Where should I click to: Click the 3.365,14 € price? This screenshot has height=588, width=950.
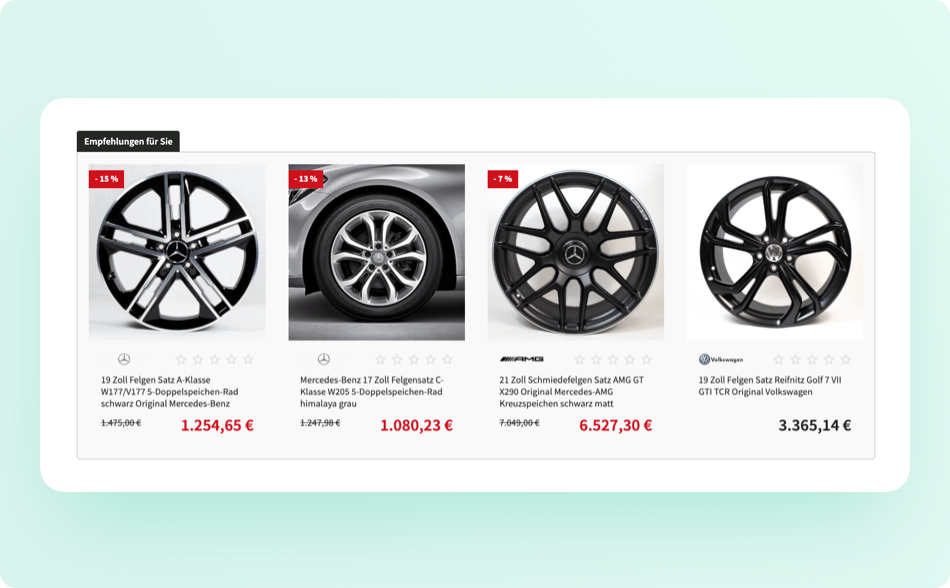[x=815, y=425]
